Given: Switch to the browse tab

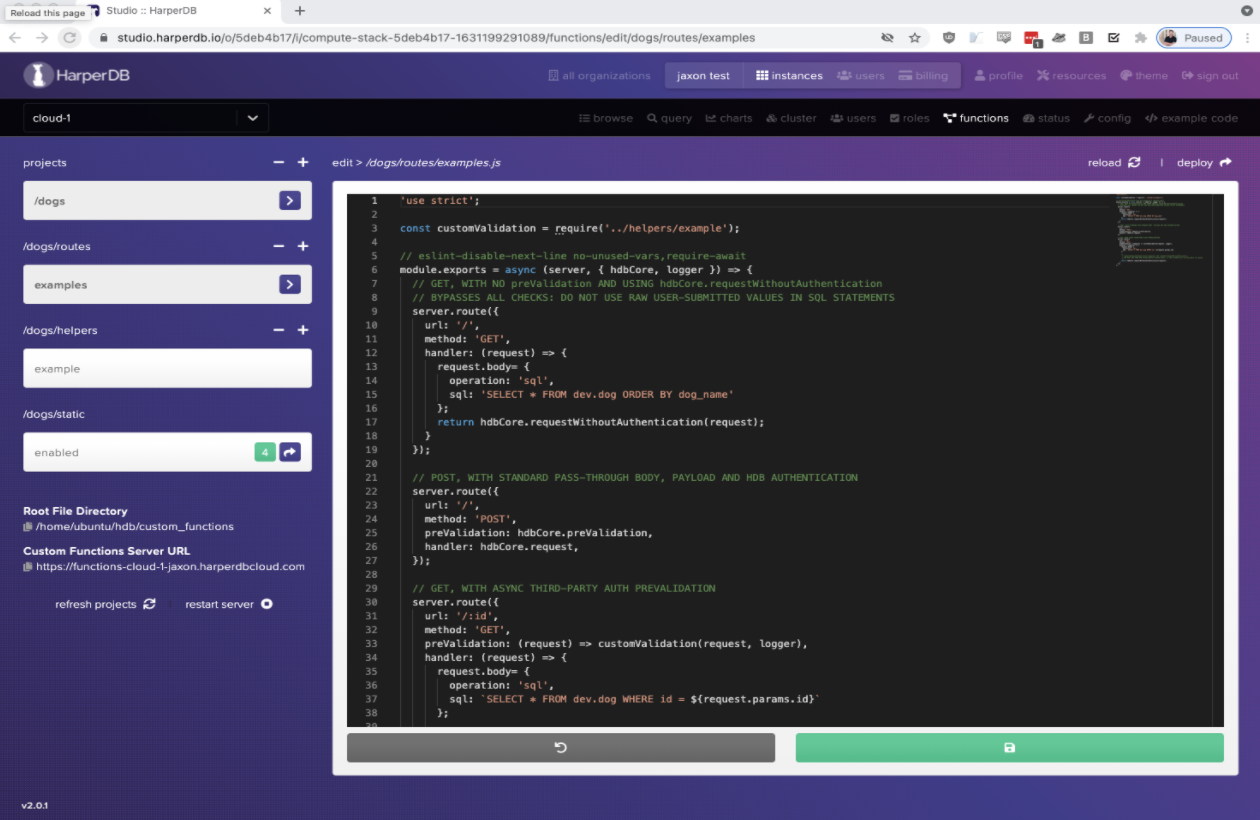Looking at the screenshot, I should 606,118.
